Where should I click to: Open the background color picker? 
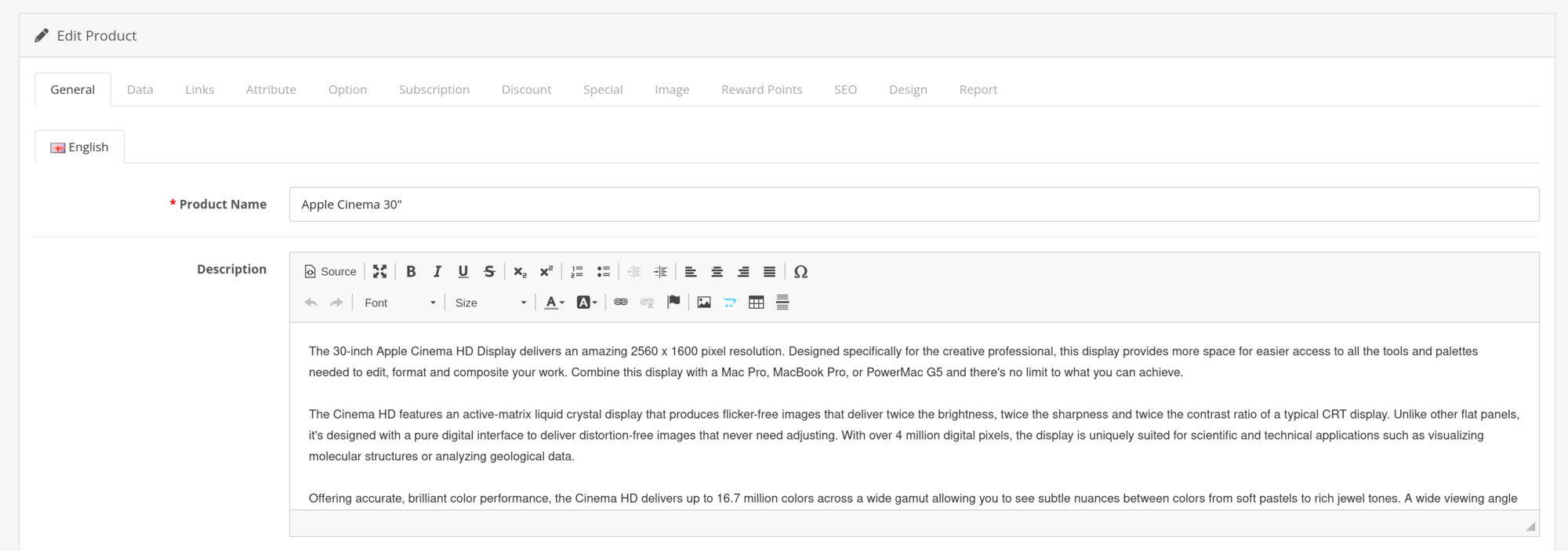(587, 303)
